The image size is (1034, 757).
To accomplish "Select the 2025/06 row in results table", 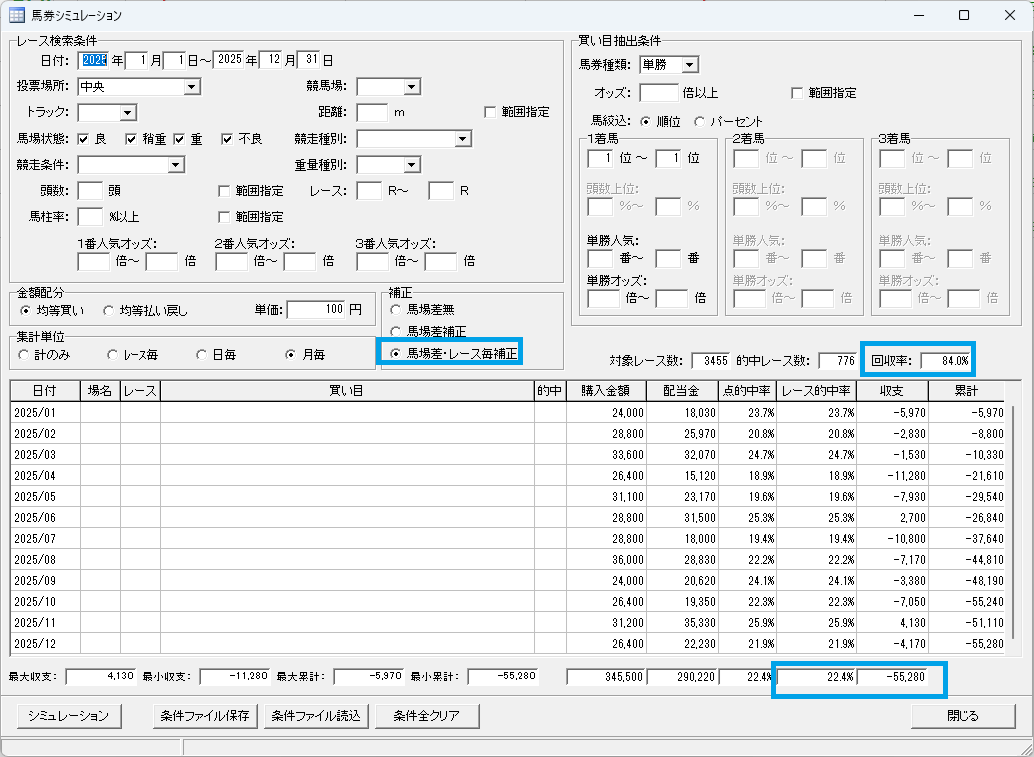I will tap(507, 518).
